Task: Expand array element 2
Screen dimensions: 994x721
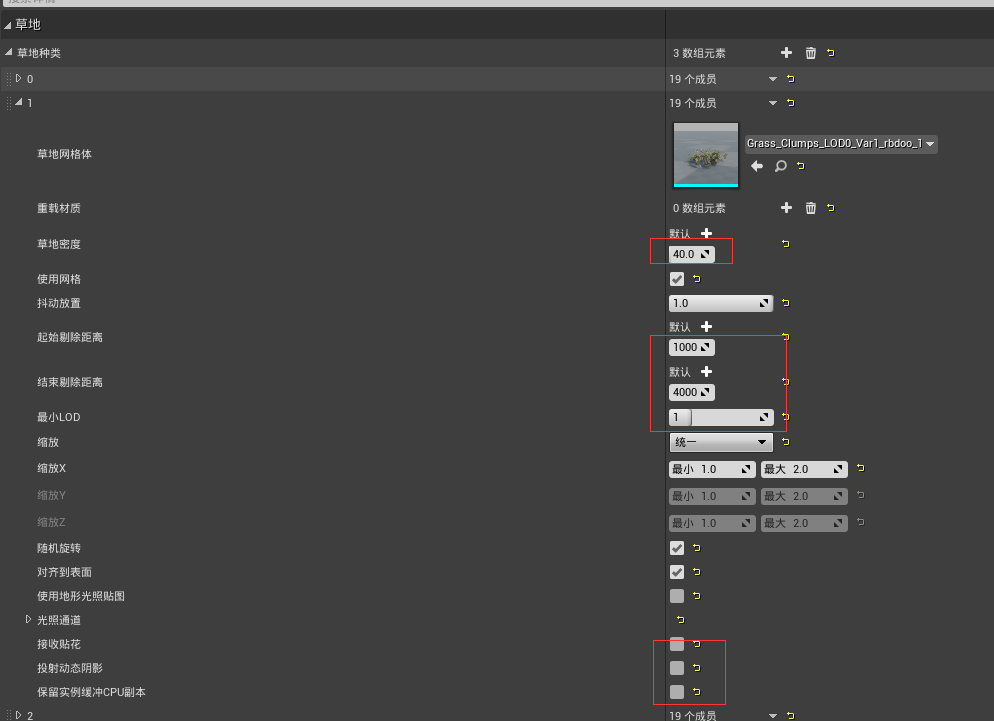Action: click(x=18, y=715)
